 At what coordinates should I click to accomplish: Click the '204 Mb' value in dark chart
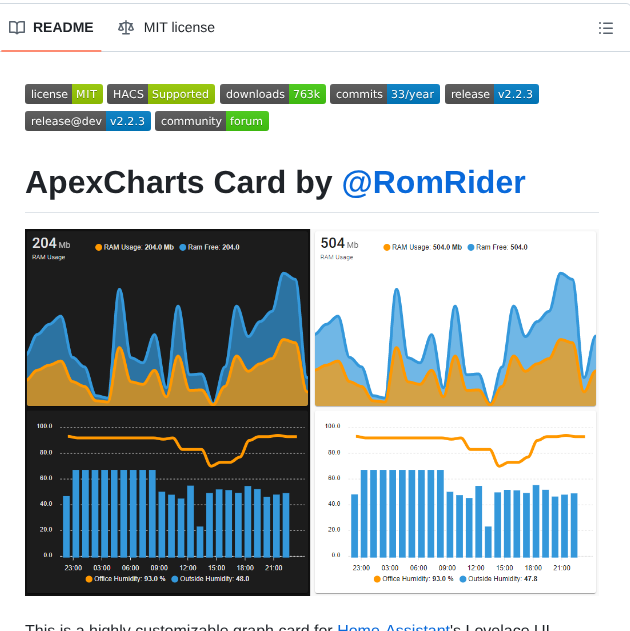coord(51,243)
